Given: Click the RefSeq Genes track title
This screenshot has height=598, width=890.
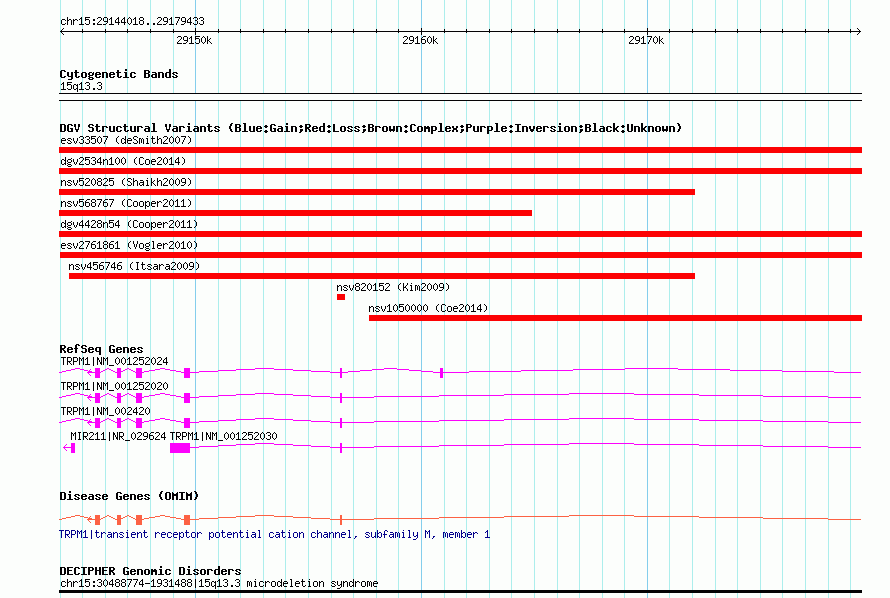Looking at the screenshot, I should click(101, 349).
